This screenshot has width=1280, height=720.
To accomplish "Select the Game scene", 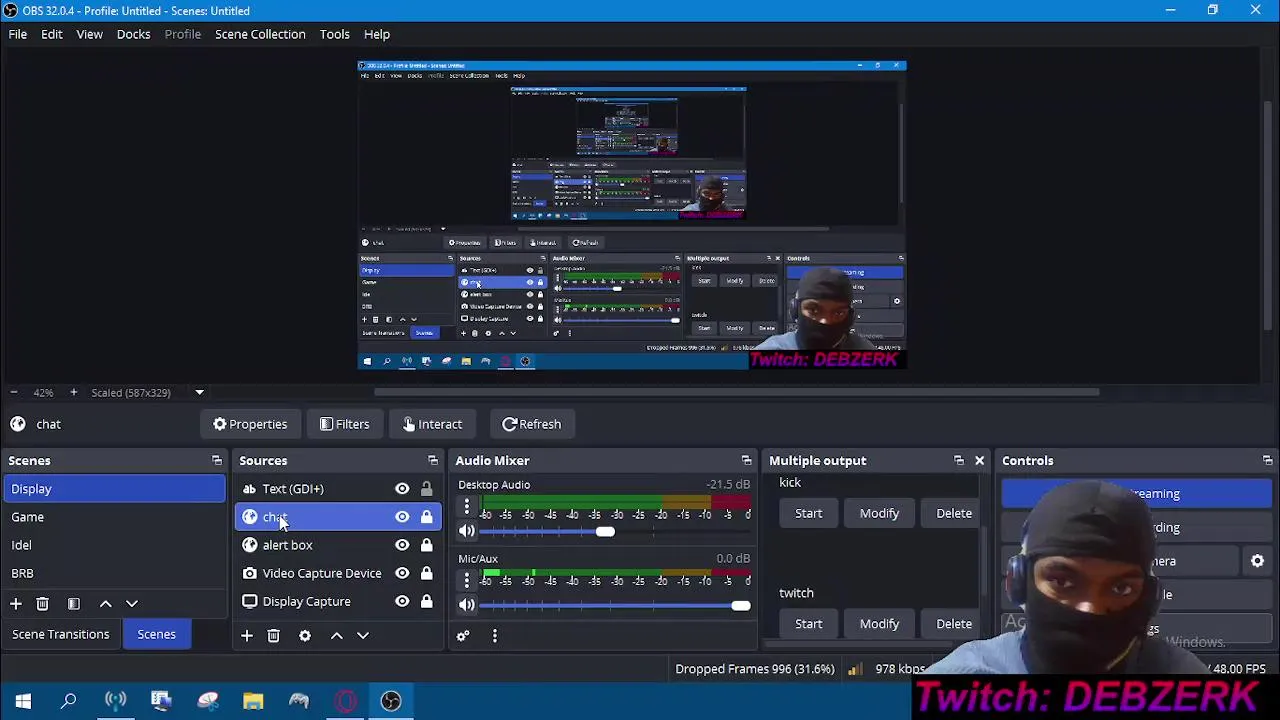I will point(114,517).
